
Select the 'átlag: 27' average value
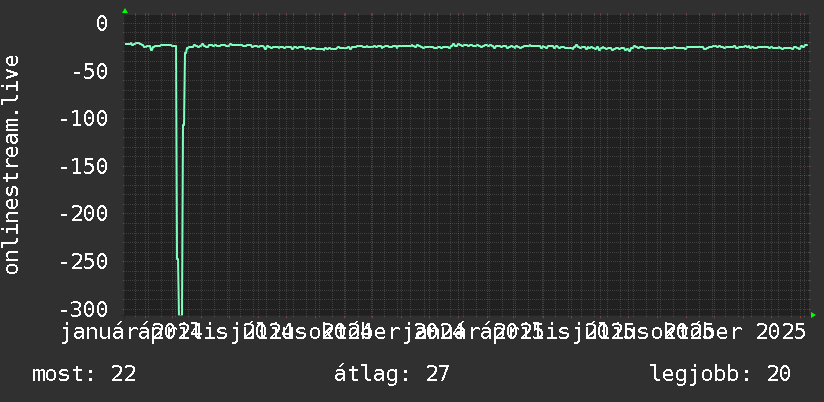coord(392,374)
